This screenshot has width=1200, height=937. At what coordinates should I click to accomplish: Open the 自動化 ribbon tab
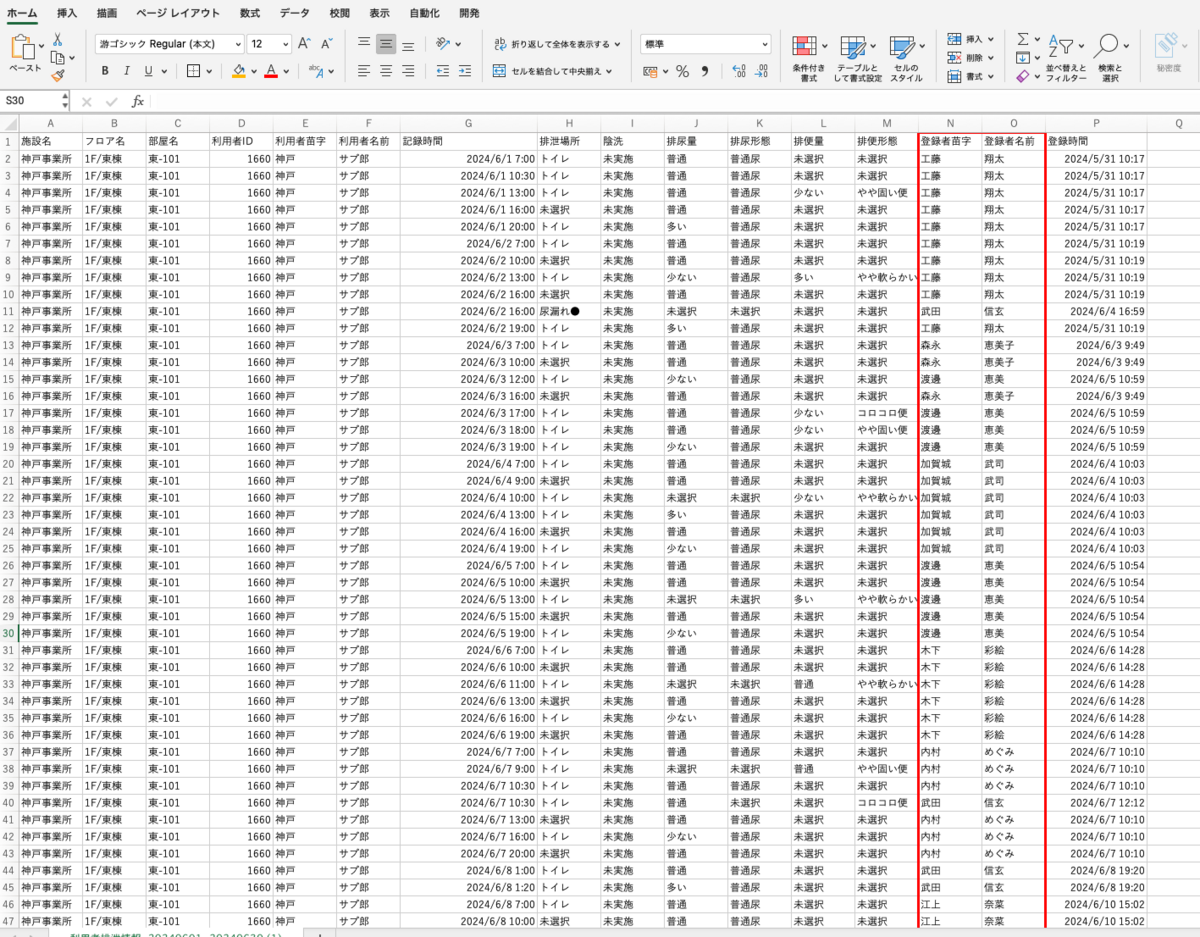pyautogui.click(x=424, y=14)
